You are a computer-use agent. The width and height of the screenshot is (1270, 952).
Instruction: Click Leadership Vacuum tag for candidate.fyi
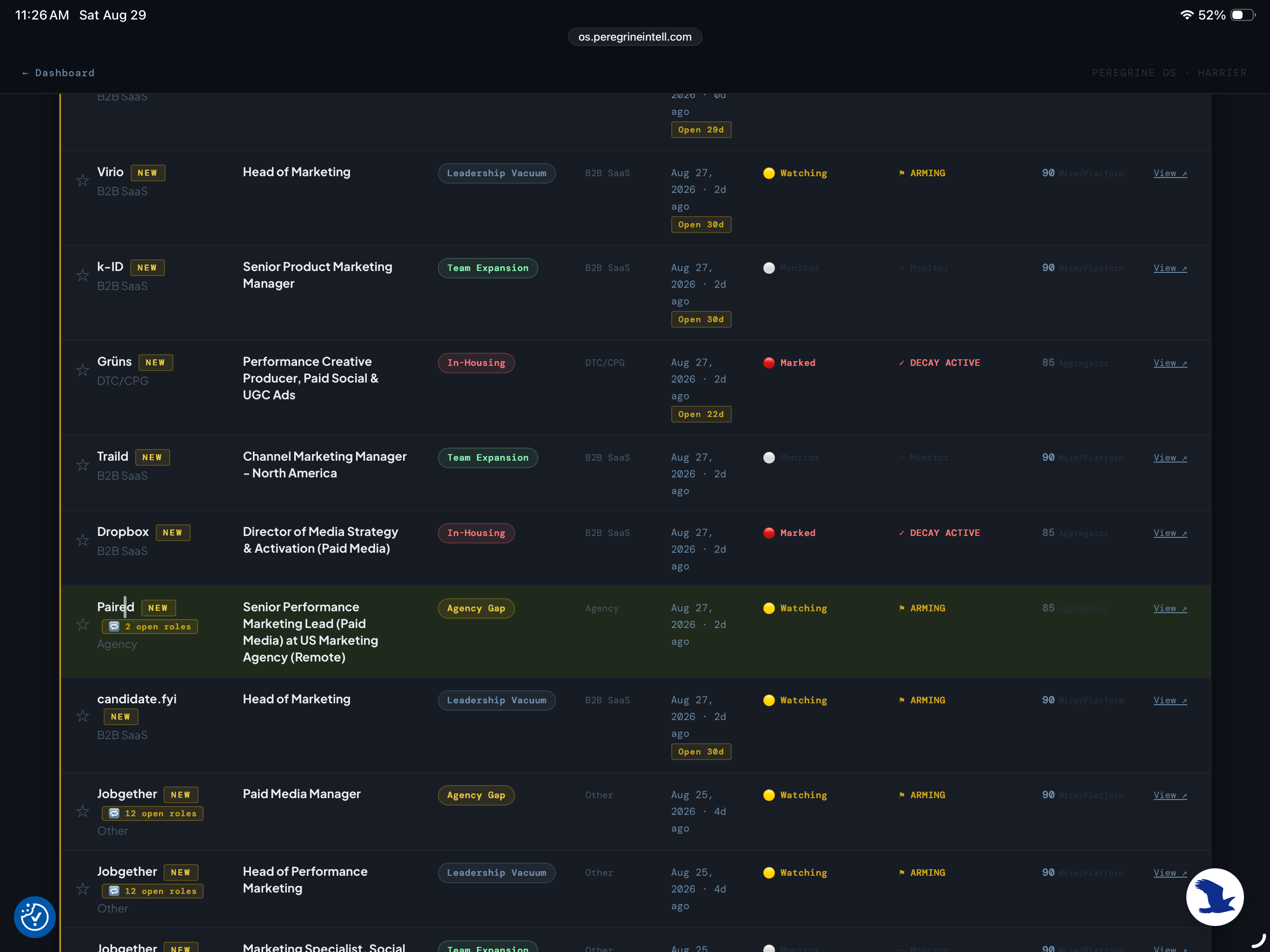point(496,701)
